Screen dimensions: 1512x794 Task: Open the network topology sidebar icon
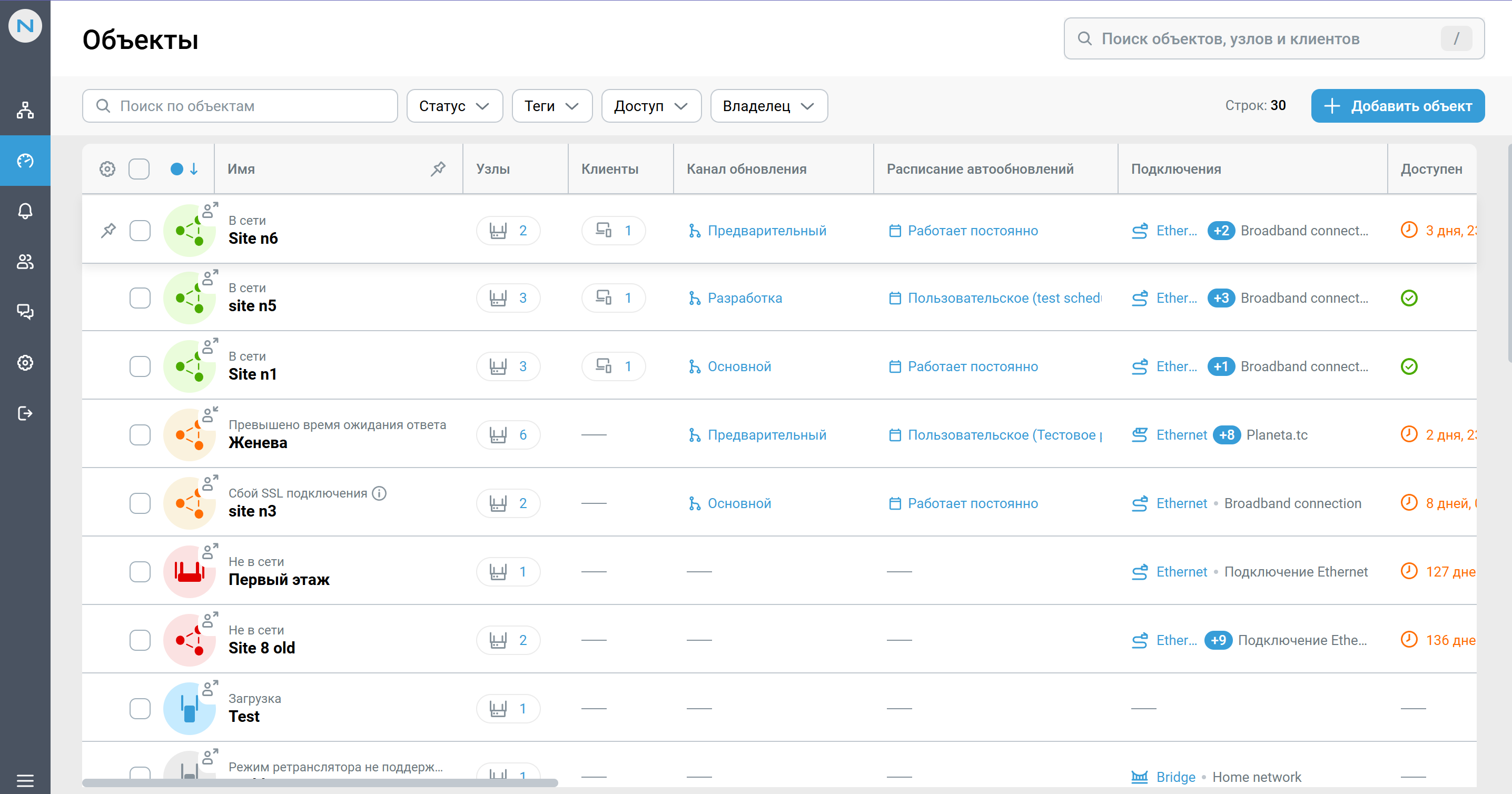[x=25, y=110]
